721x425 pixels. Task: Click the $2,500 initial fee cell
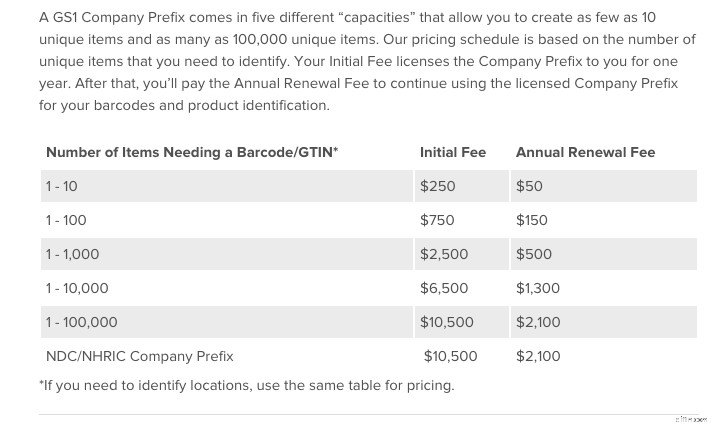[x=444, y=254]
